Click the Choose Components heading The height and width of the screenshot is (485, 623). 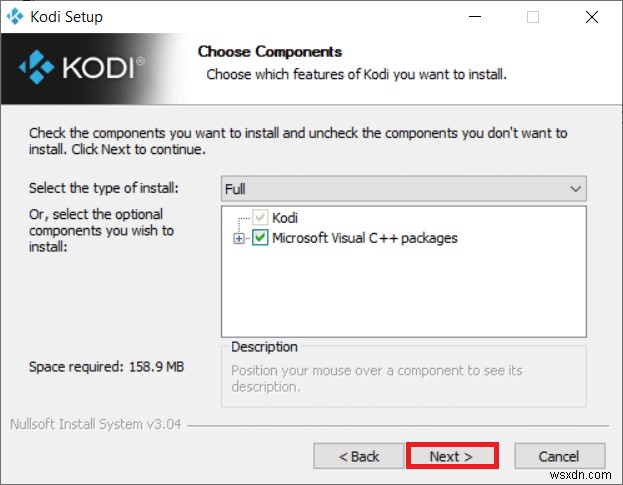269,52
